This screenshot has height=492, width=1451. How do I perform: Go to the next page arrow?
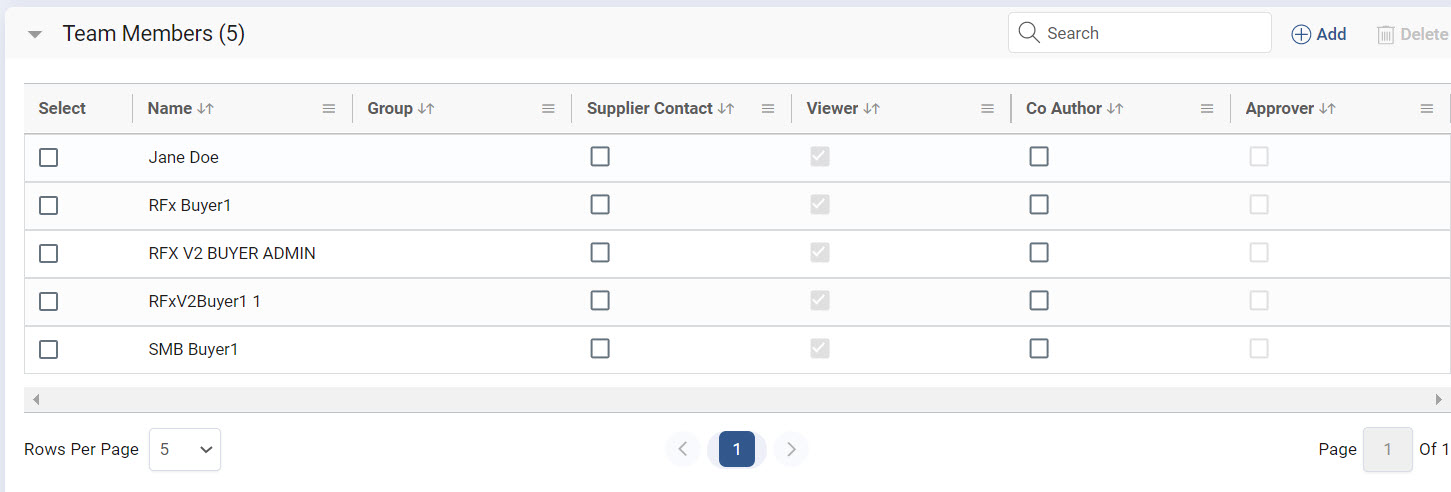tap(791, 450)
